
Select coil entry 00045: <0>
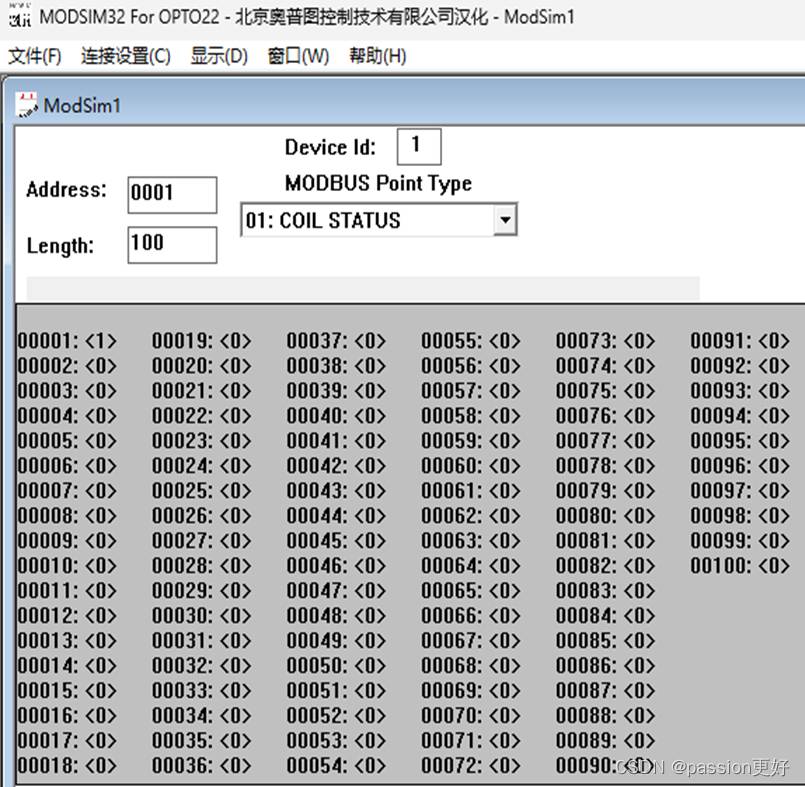pyautogui.click(x=336, y=541)
